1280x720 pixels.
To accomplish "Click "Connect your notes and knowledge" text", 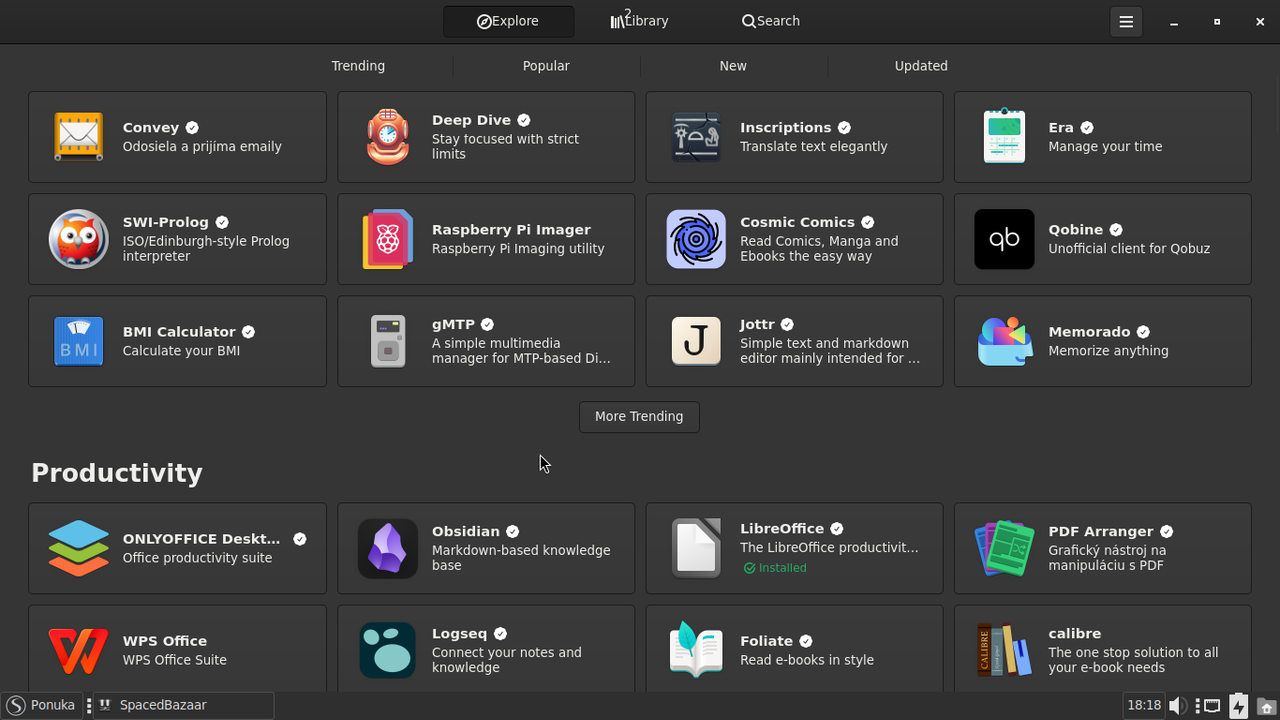I will coord(506,659).
